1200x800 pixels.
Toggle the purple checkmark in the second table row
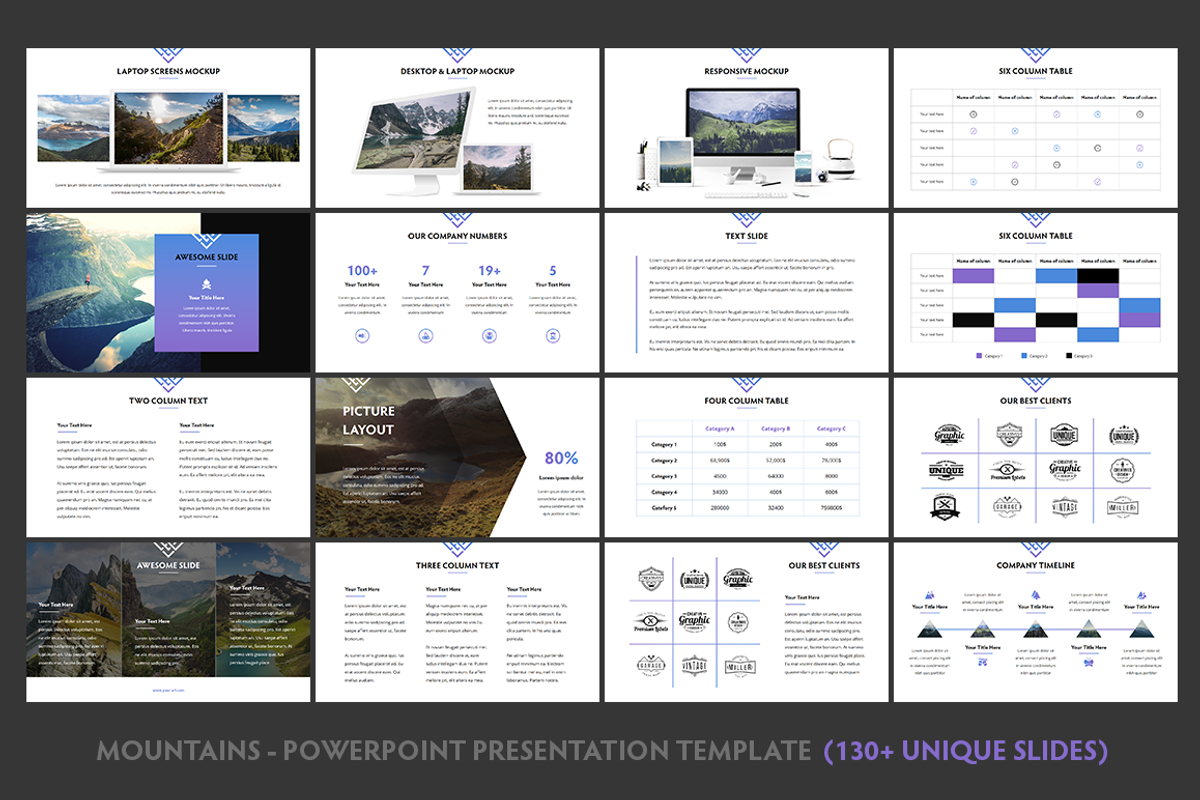click(x=972, y=131)
